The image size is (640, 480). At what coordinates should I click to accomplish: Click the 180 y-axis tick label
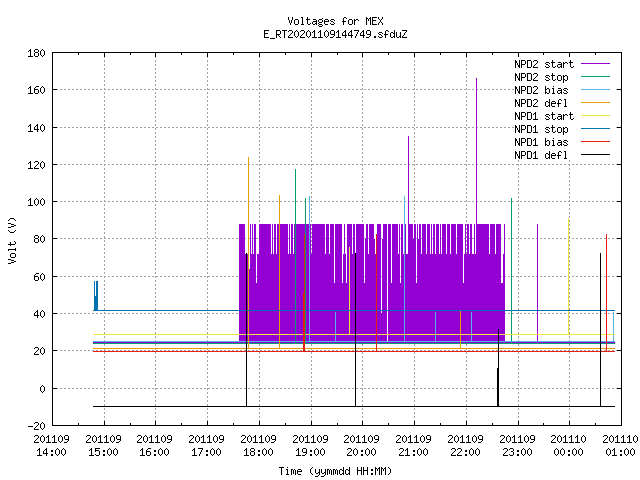(x=36, y=53)
